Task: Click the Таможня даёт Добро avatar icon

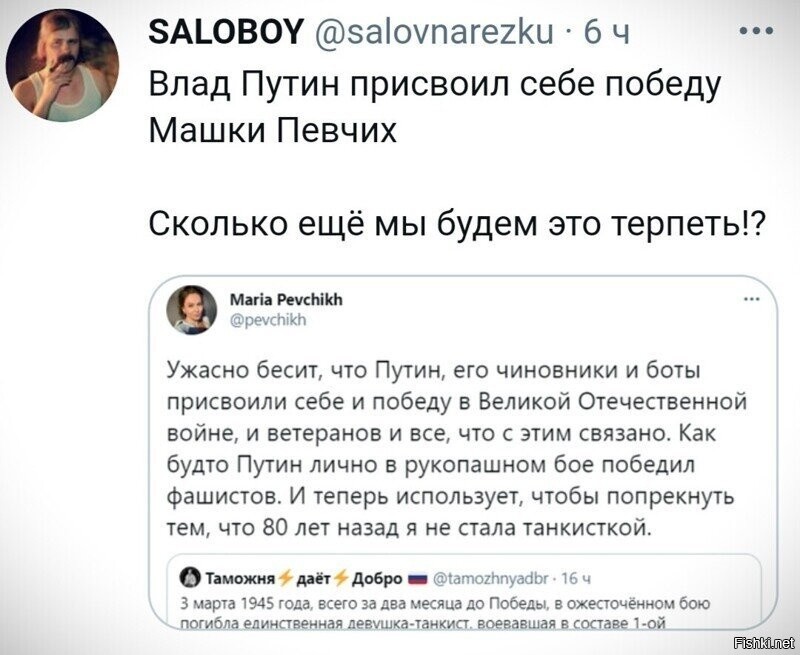Action: pos(190,577)
